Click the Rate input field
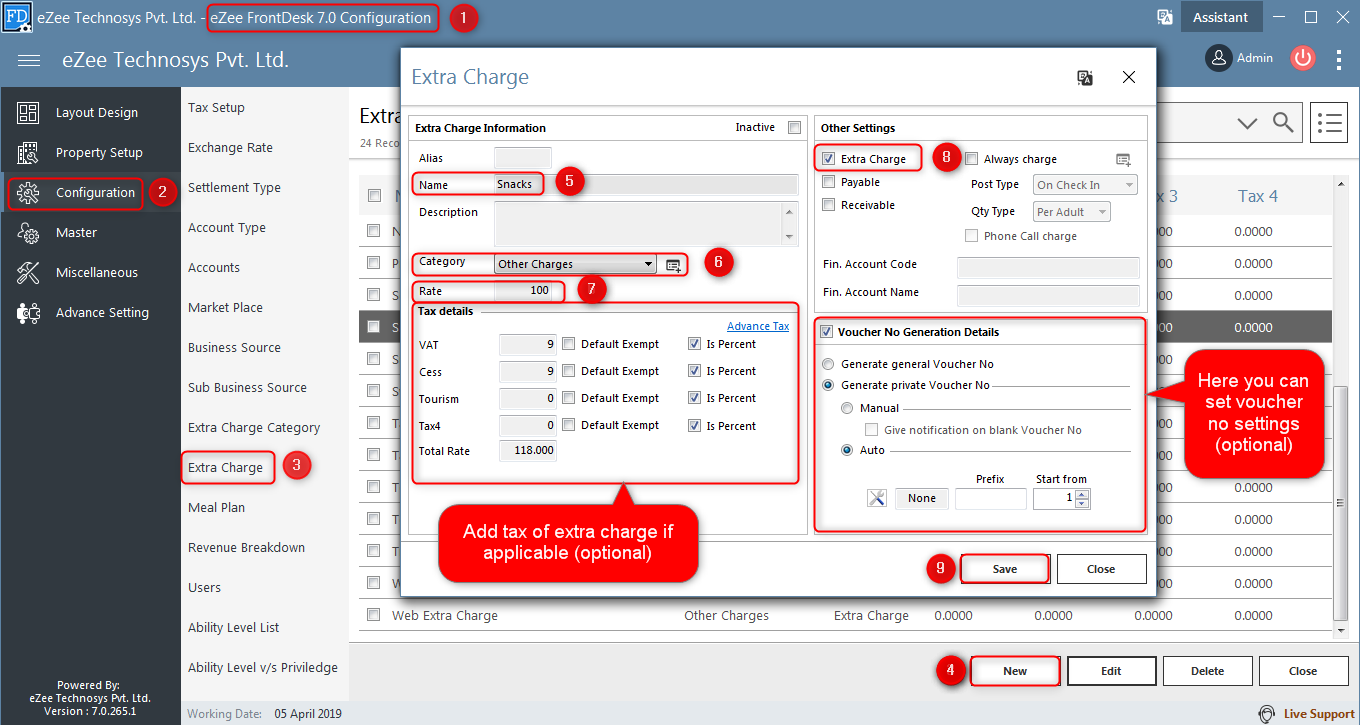The image size is (1360, 725). click(524, 290)
